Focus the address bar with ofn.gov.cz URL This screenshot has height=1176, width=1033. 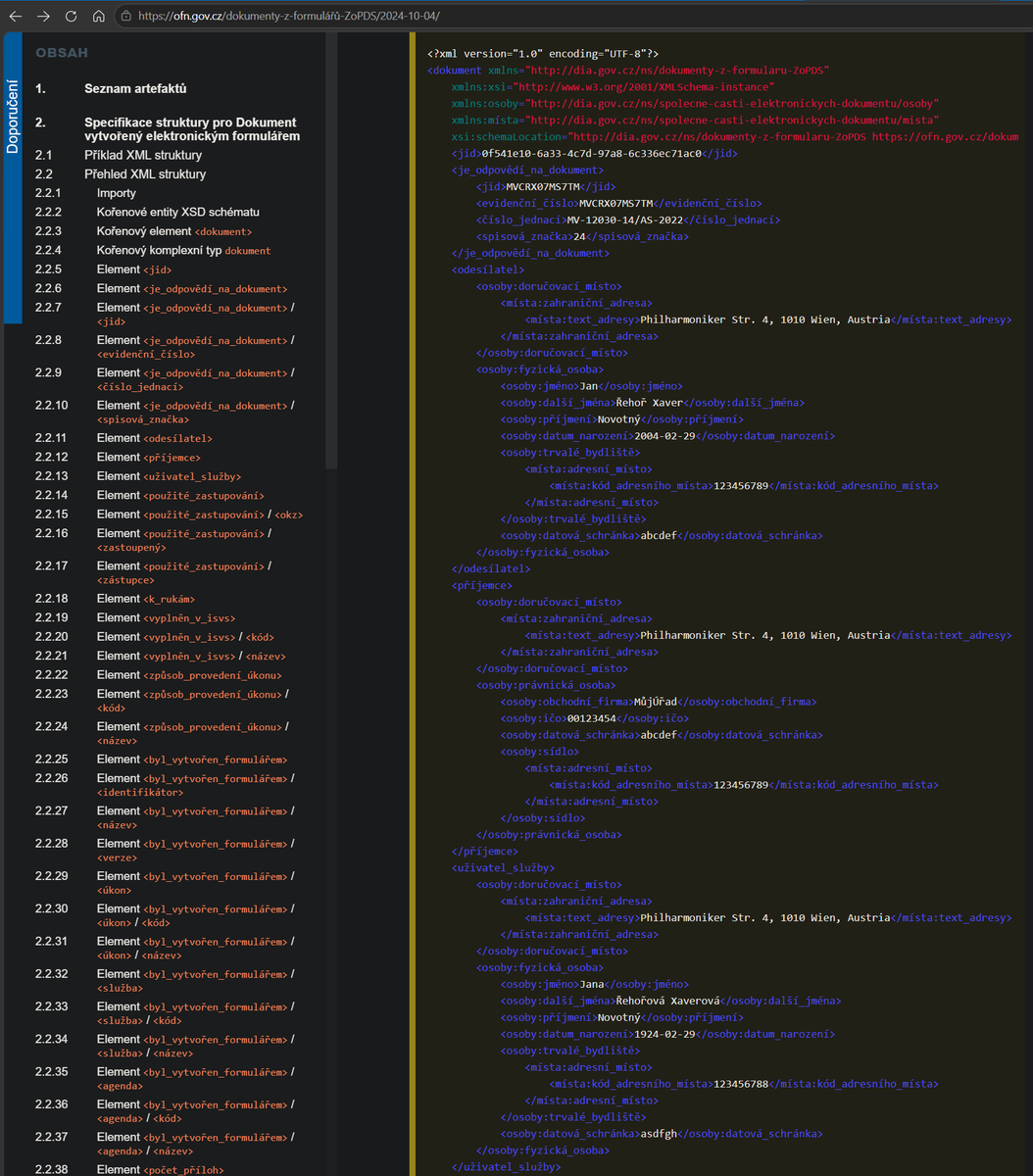(x=289, y=16)
